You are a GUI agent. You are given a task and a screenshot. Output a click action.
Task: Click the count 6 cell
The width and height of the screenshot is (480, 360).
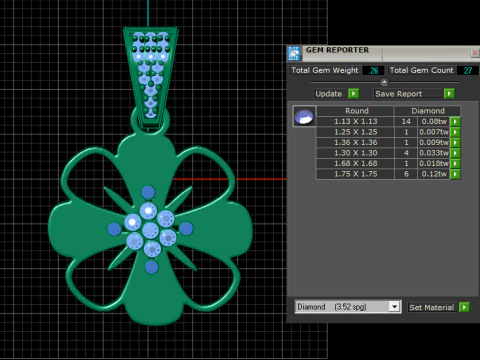406,174
